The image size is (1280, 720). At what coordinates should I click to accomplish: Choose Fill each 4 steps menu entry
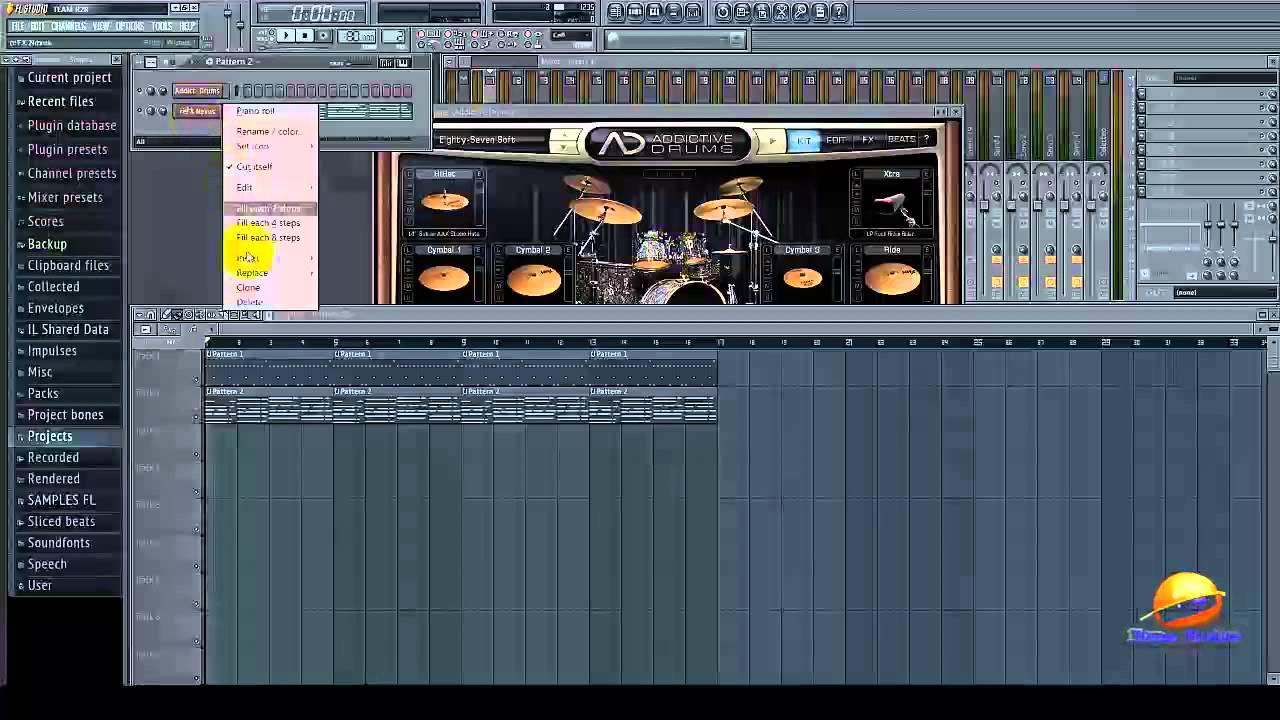point(268,223)
